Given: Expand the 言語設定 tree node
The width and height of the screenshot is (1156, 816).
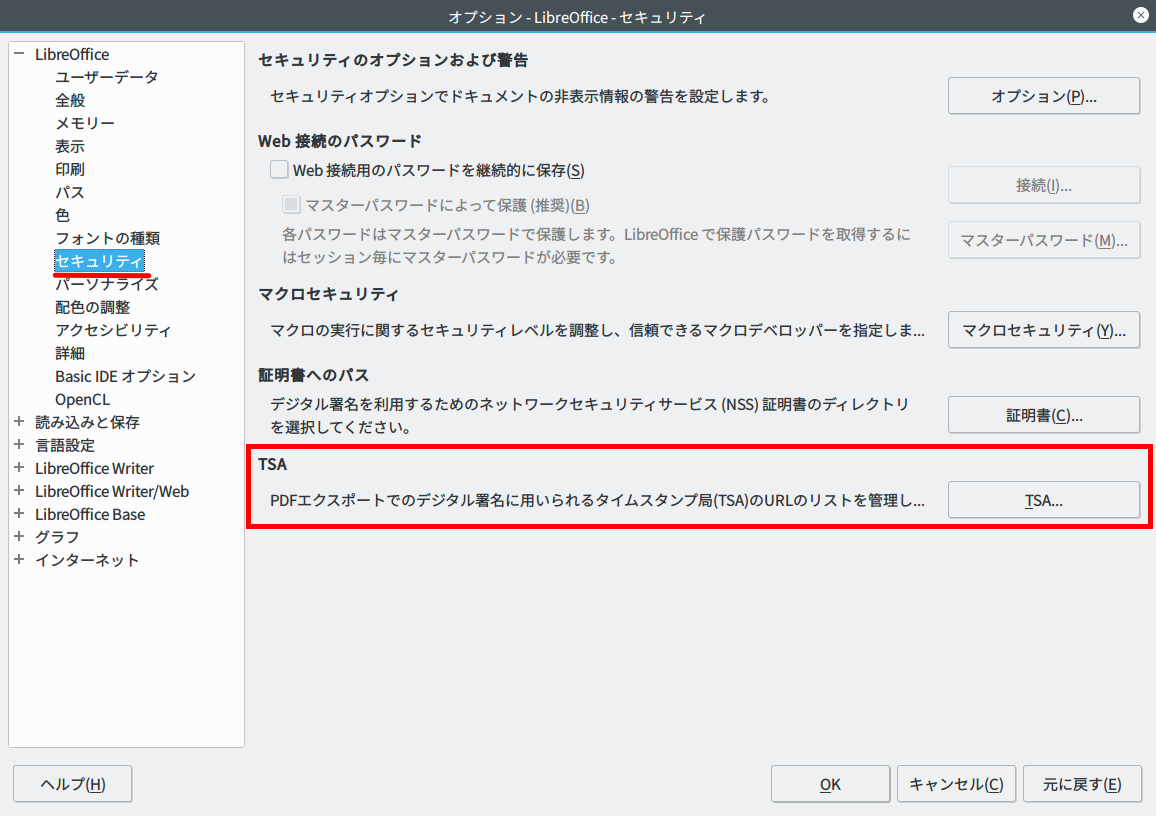Looking at the screenshot, I should pyautogui.click(x=19, y=444).
